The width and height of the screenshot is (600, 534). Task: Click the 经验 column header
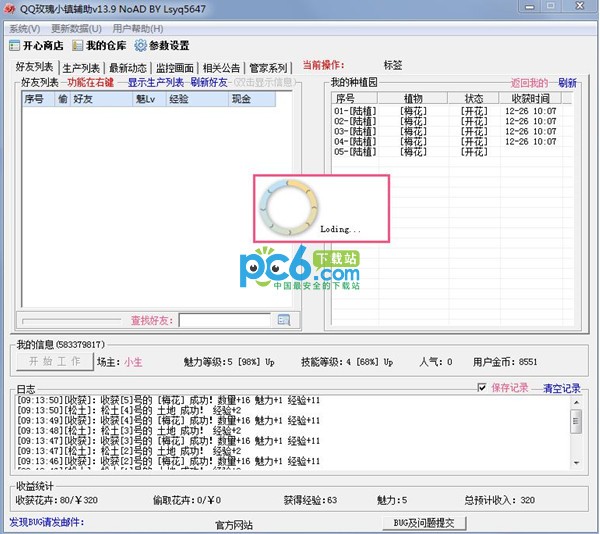[197, 99]
